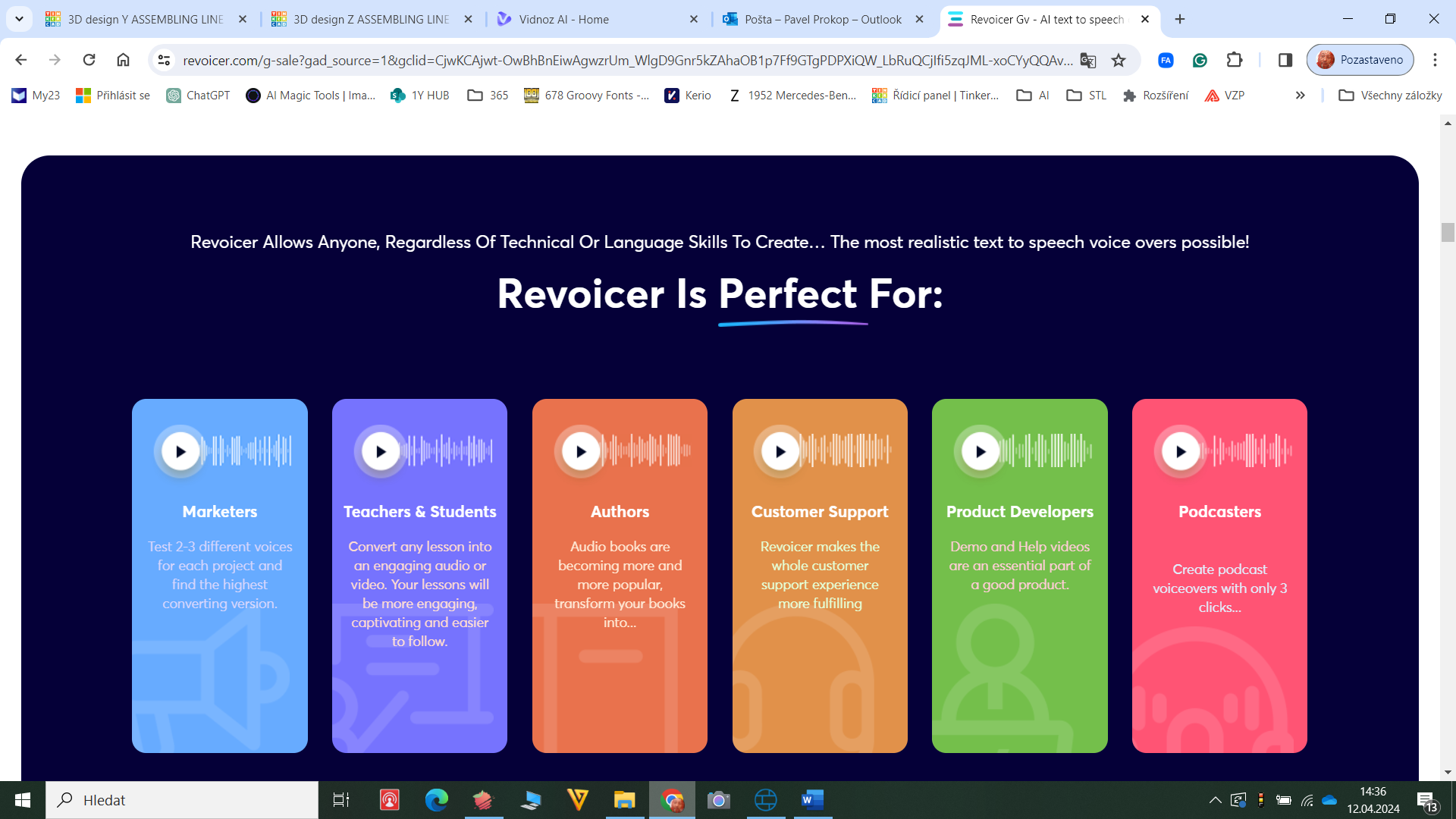Toggle the browser side panel
Screen dimensions: 1456x819
[x=1285, y=60]
